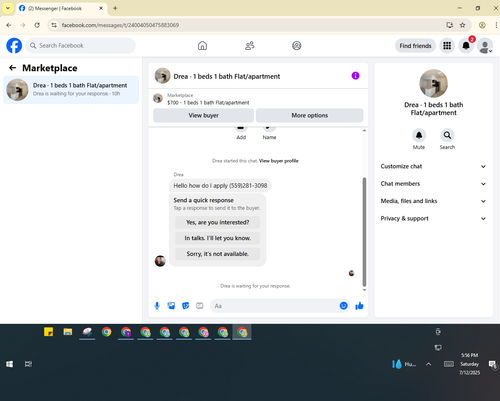This screenshot has height=401, width=500.
Task: Open the GIF picker icon
Action: (200, 306)
